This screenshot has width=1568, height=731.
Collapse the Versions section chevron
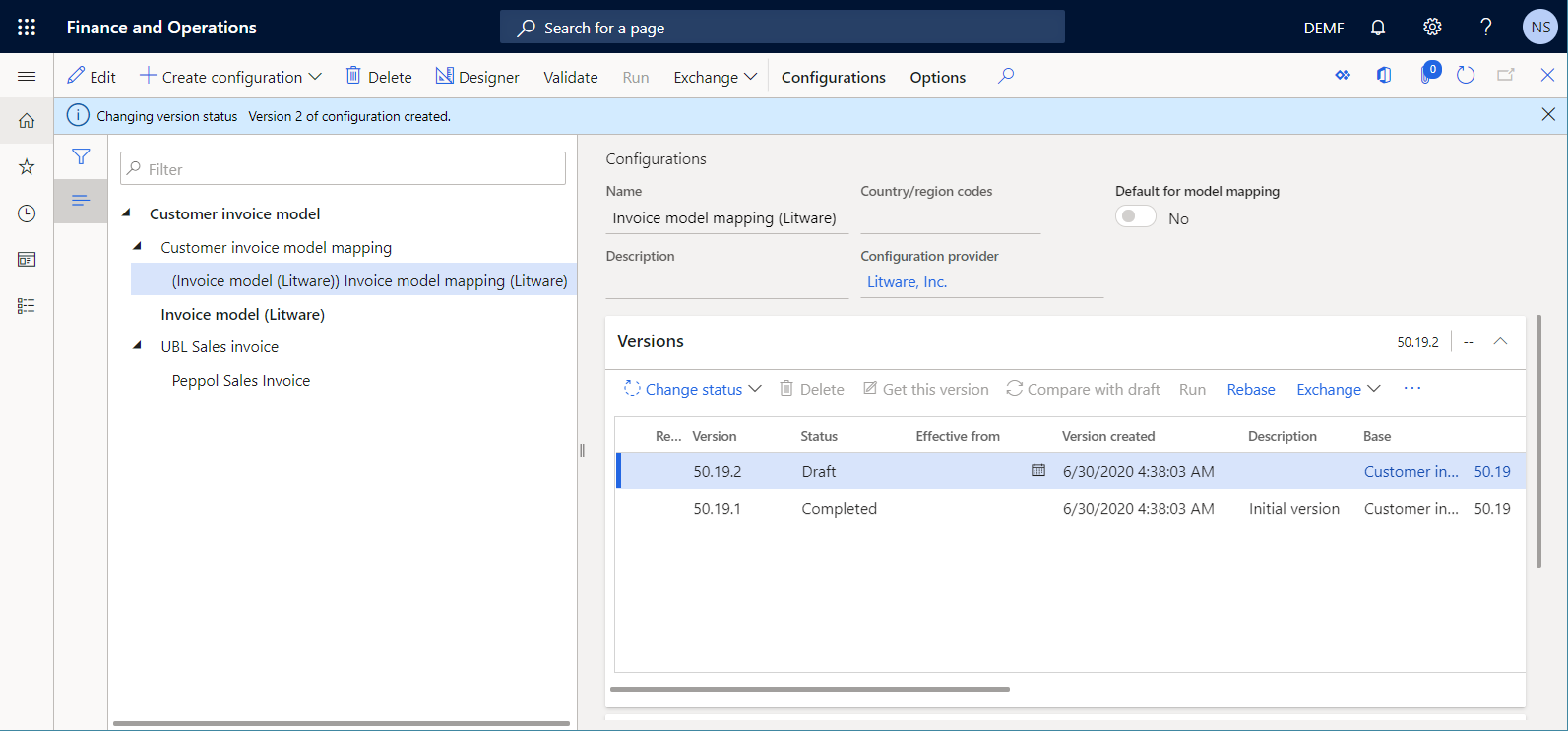(1500, 341)
